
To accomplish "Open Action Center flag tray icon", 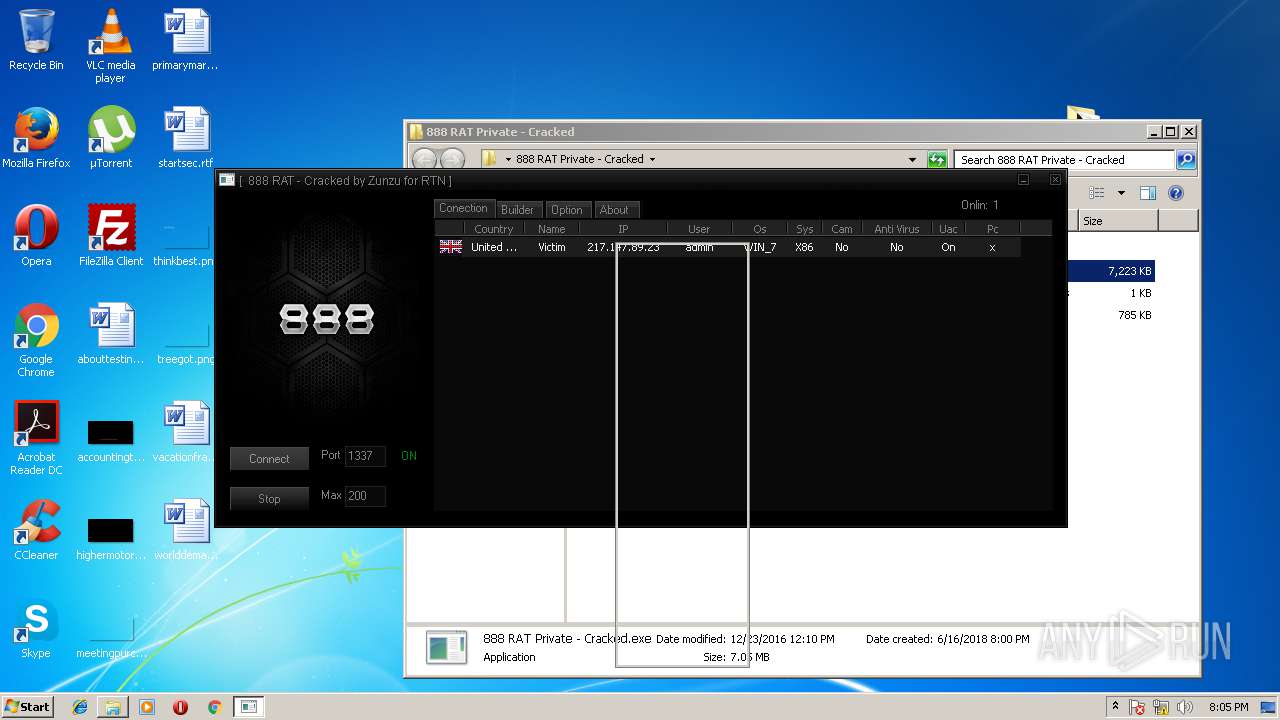I will click(x=1137, y=707).
